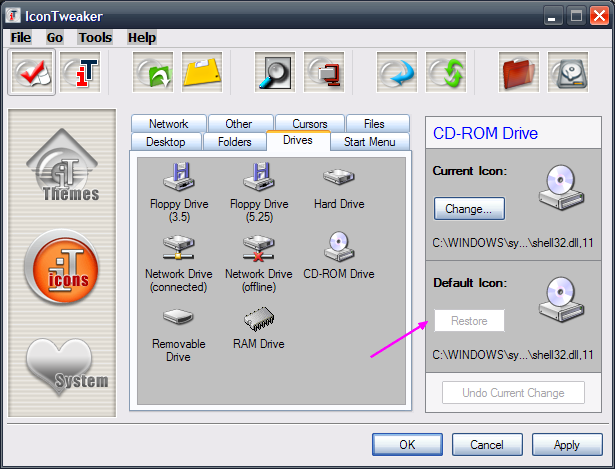
Task: Select the orange Icons sidebar button
Action: 62,267
